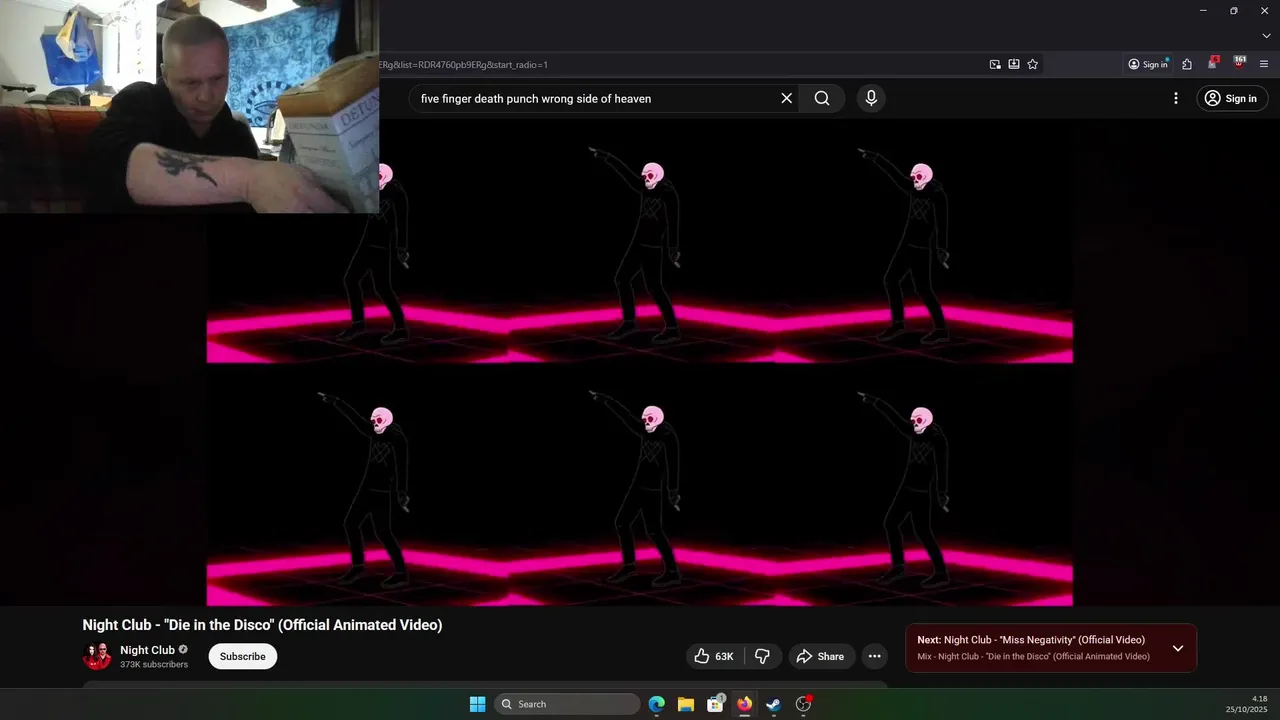The width and height of the screenshot is (1280, 720).
Task: Click the extension icon with red 6 badge
Action: [x=1213, y=63]
